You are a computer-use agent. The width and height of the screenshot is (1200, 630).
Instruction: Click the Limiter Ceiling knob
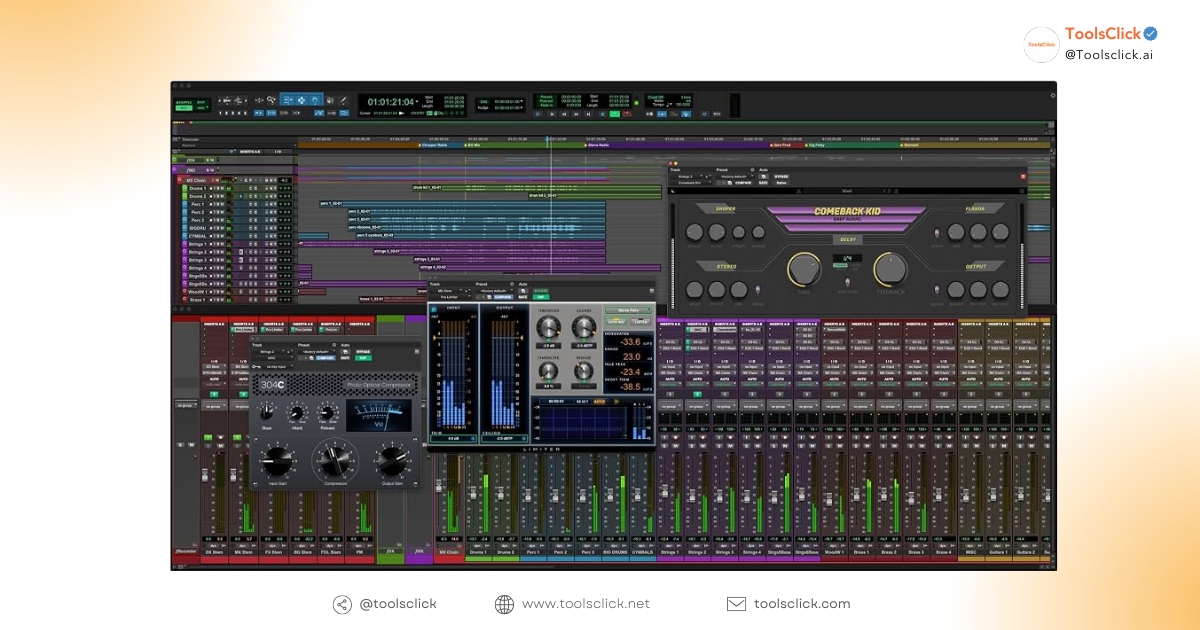(584, 327)
